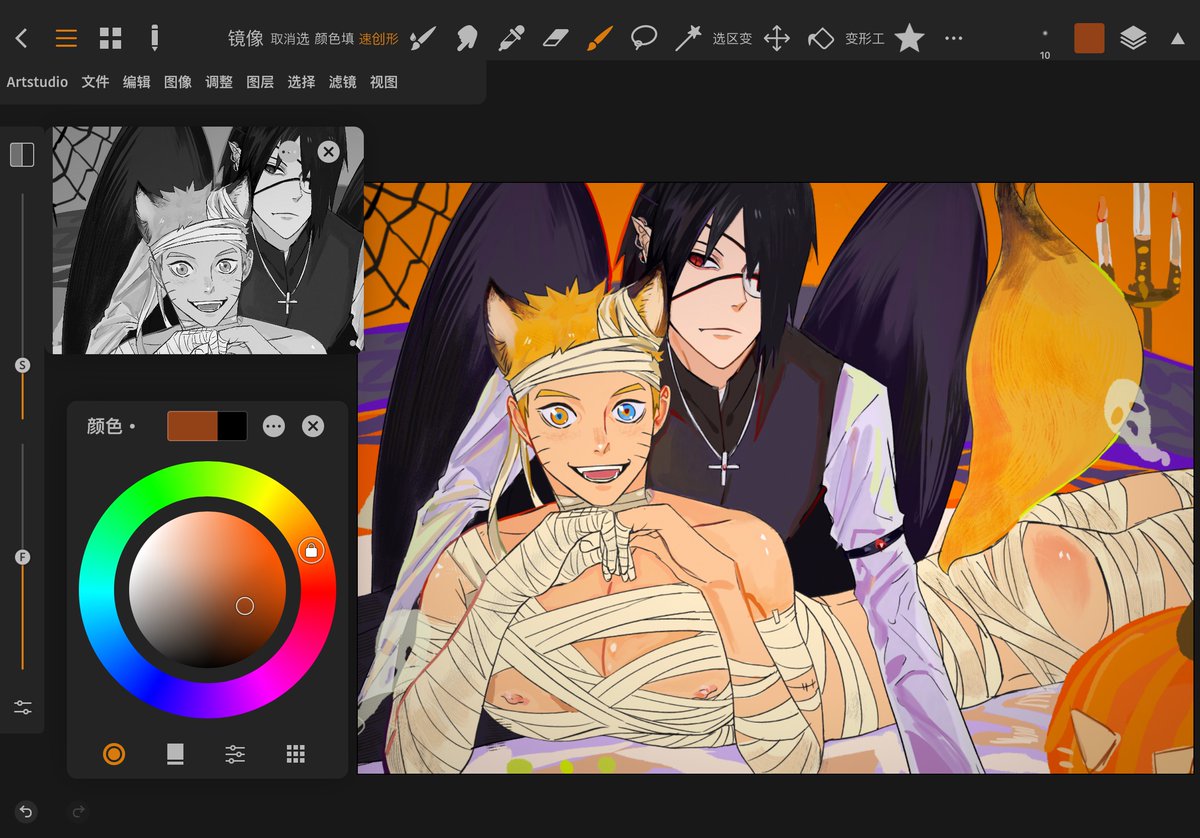Click the grayscale reference thumbnail image
The width and height of the screenshot is (1200, 838).
(x=208, y=240)
